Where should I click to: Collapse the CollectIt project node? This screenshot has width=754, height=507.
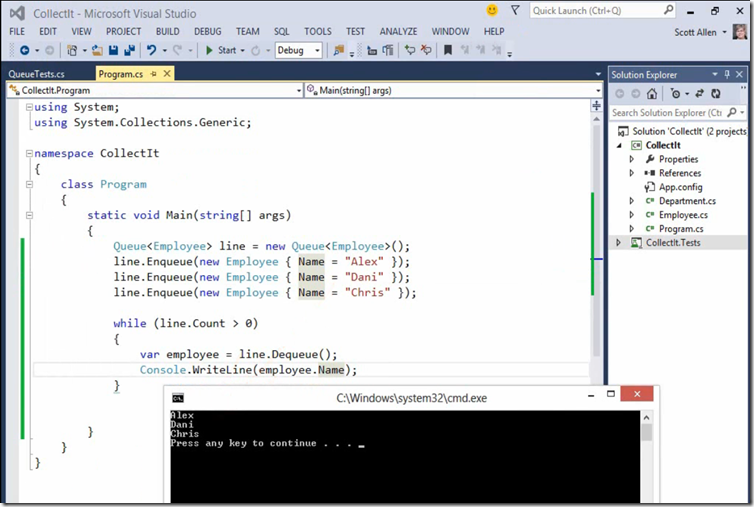point(619,145)
